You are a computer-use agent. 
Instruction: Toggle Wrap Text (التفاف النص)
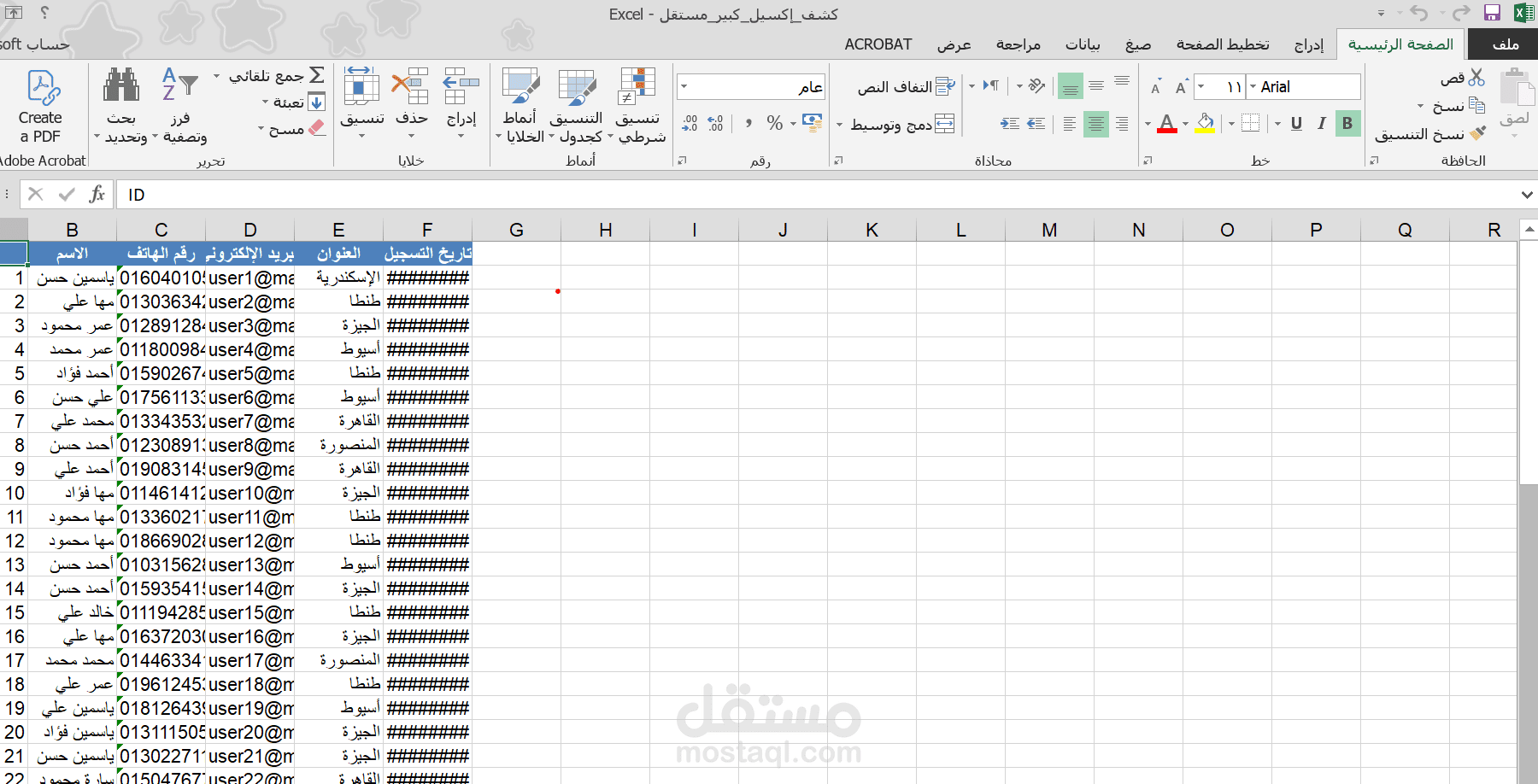(907, 86)
